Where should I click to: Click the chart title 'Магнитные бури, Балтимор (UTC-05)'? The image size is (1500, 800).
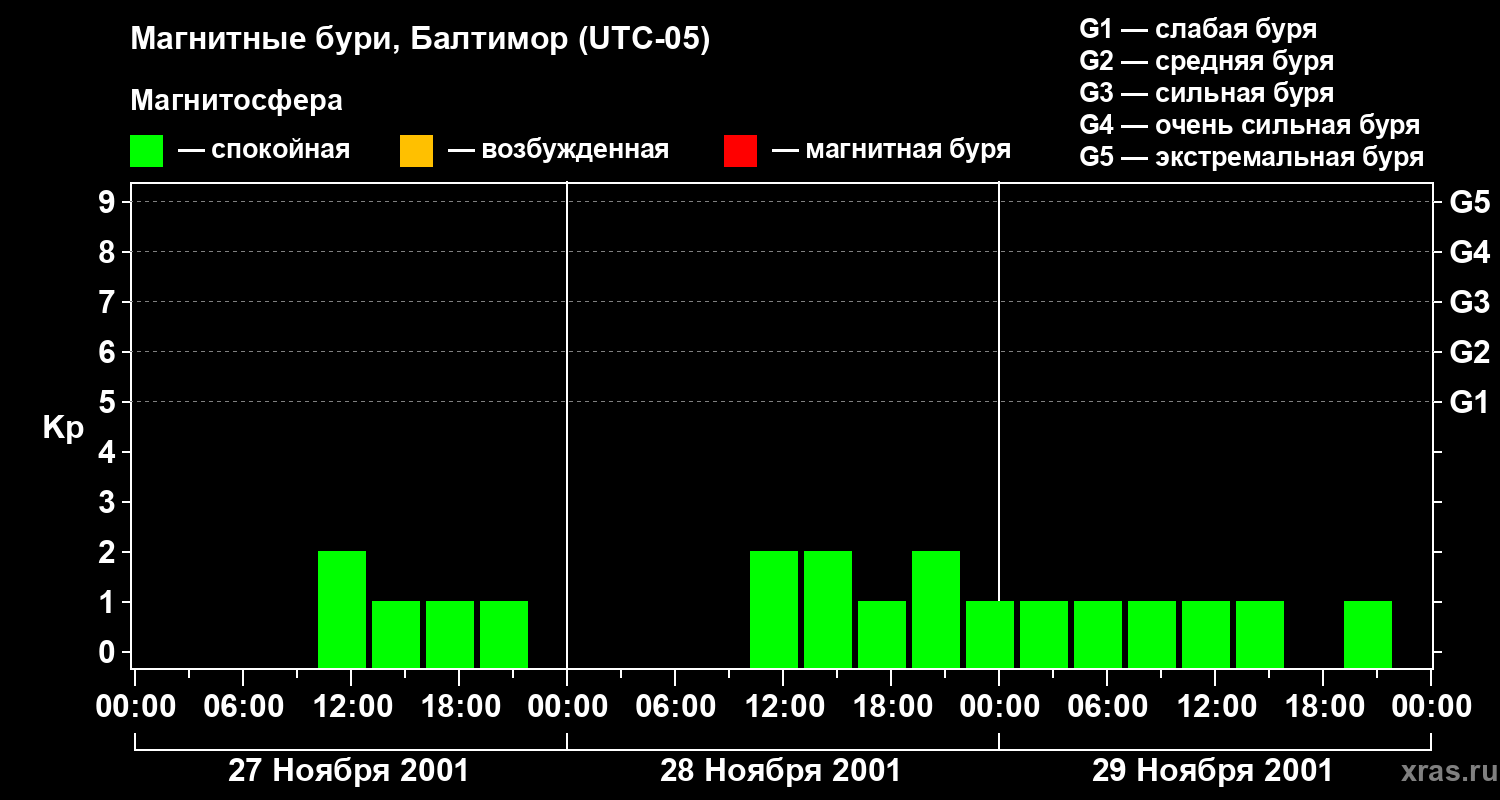pos(420,40)
